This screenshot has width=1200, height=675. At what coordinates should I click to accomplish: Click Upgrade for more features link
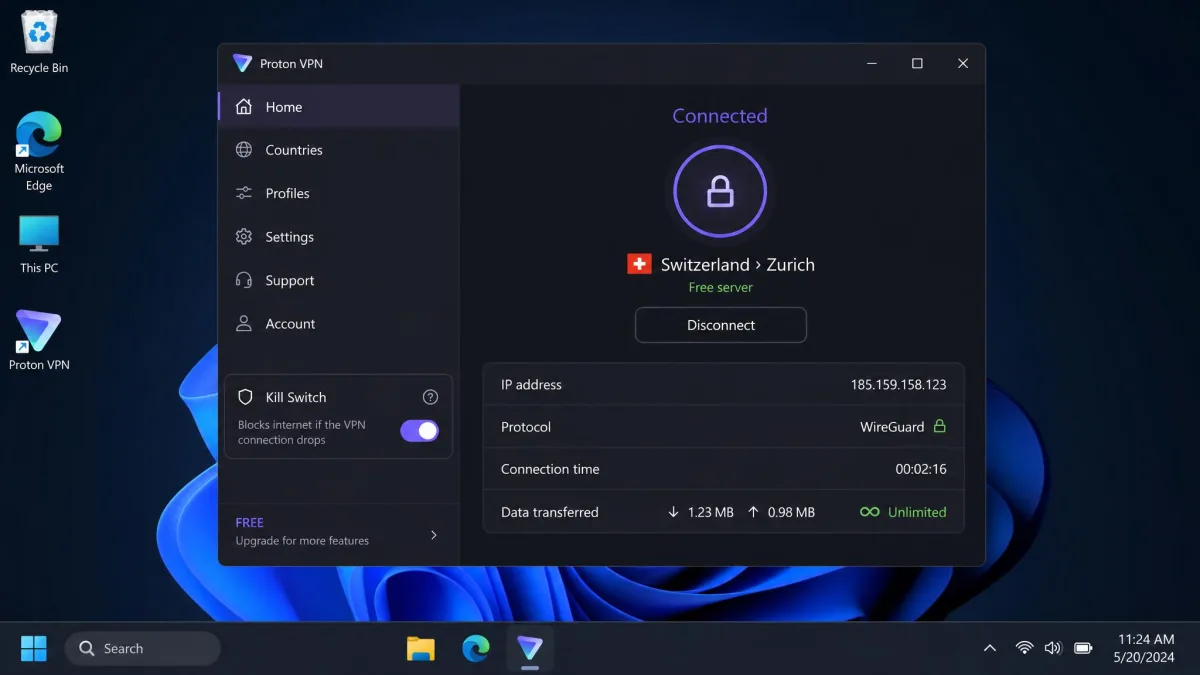302,541
